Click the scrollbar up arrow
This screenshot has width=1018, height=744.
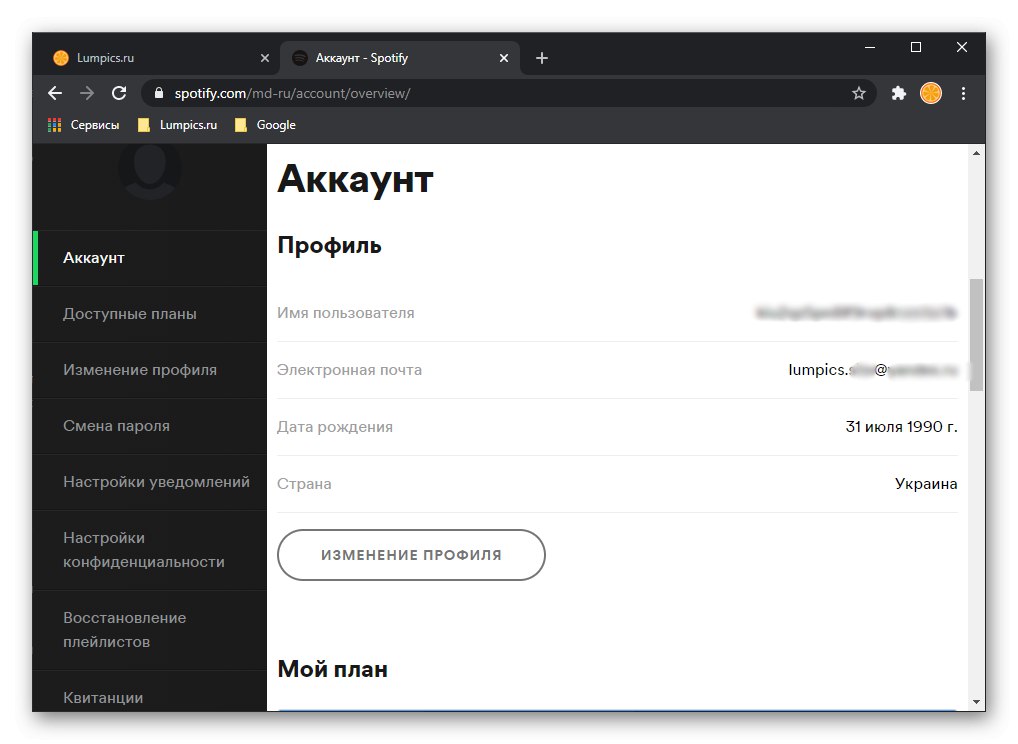pos(976,154)
